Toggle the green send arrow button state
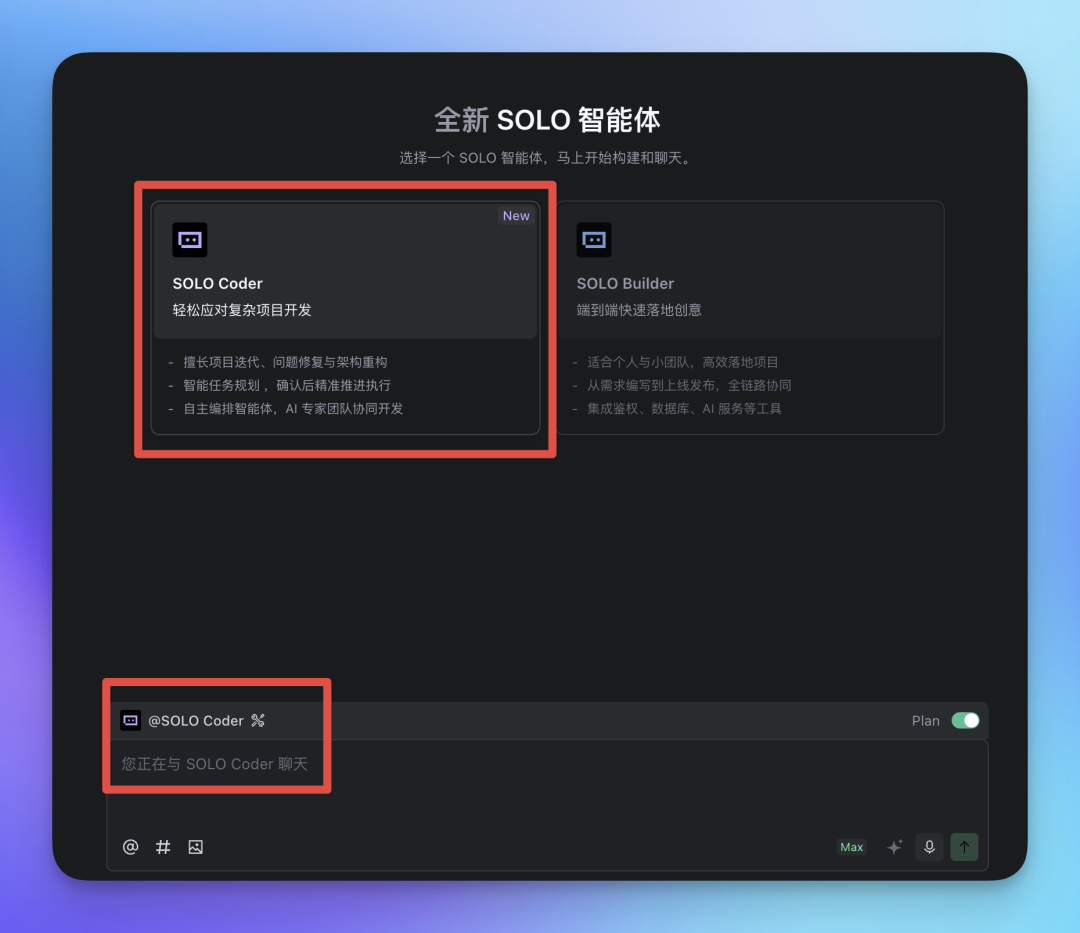1080x933 pixels. click(964, 847)
